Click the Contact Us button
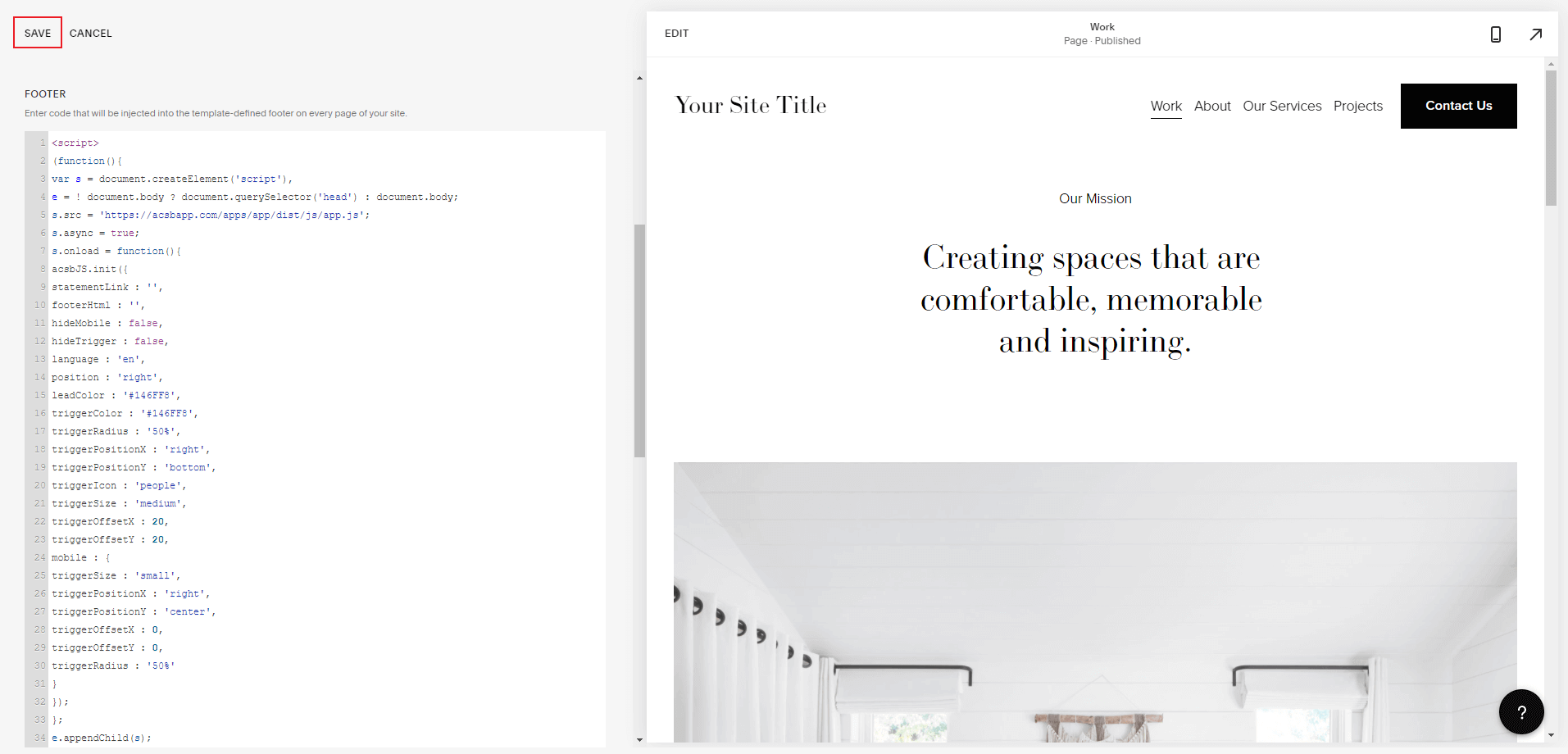This screenshot has width=1568, height=754. (x=1458, y=106)
